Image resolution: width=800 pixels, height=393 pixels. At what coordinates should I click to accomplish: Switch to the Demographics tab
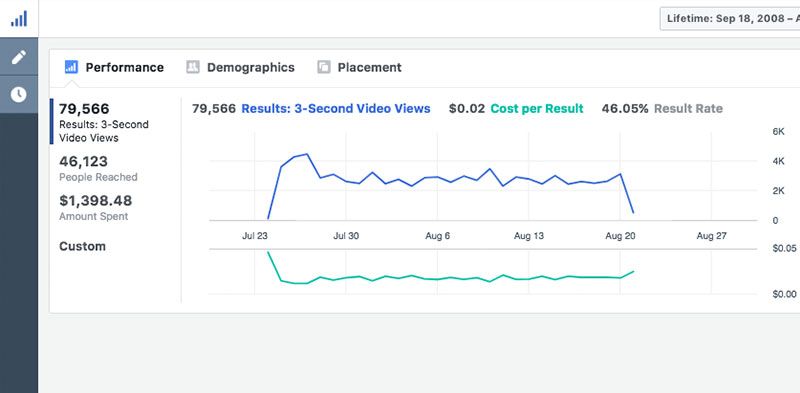[x=251, y=67]
